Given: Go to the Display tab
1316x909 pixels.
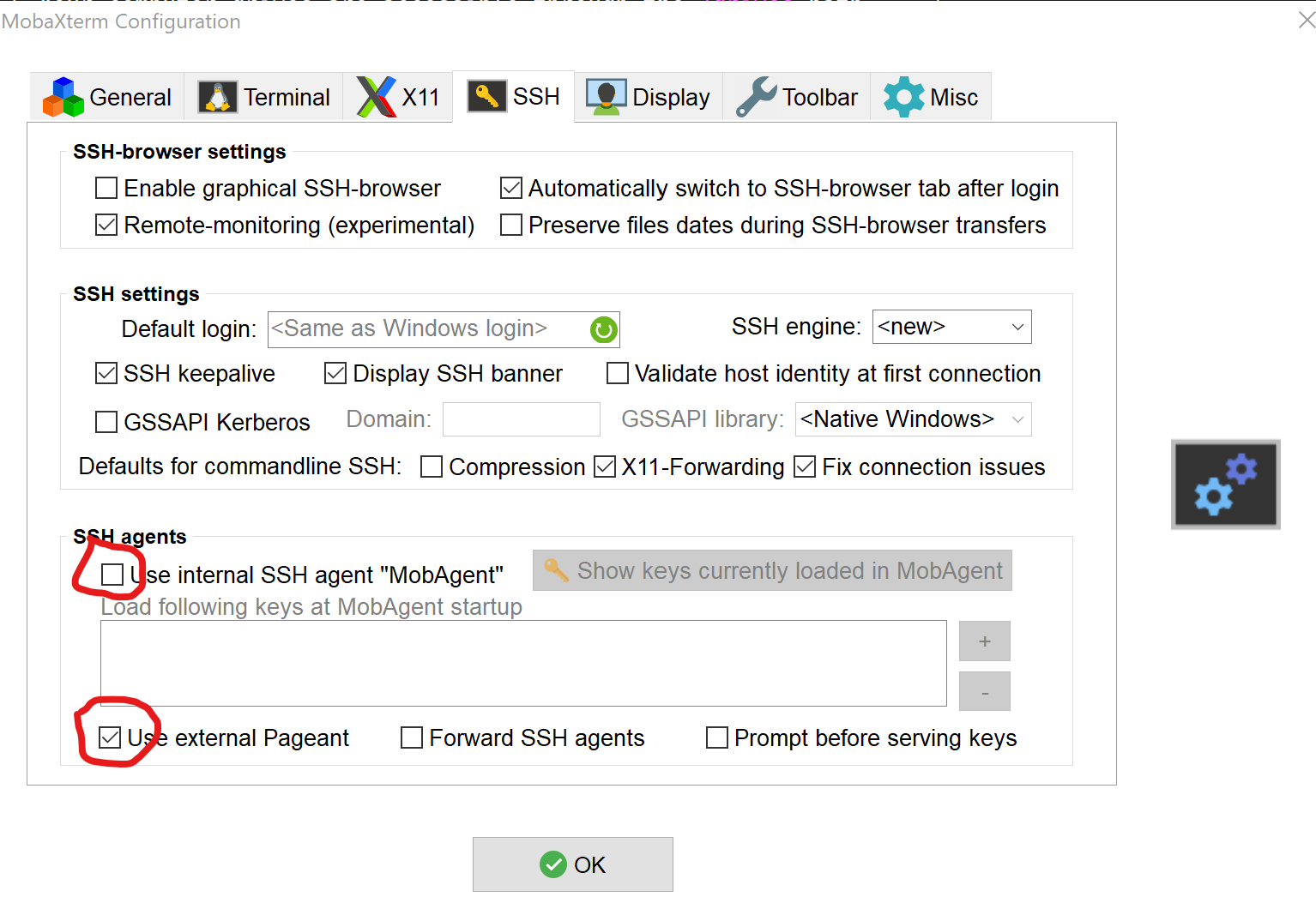Looking at the screenshot, I should tap(648, 97).
